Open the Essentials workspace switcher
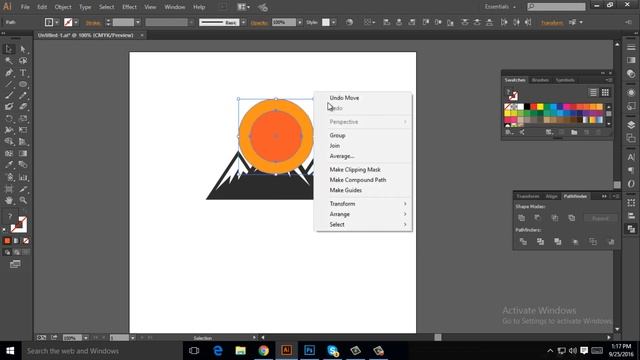The width and height of the screenshot is (640, 360). click(500, 7)
